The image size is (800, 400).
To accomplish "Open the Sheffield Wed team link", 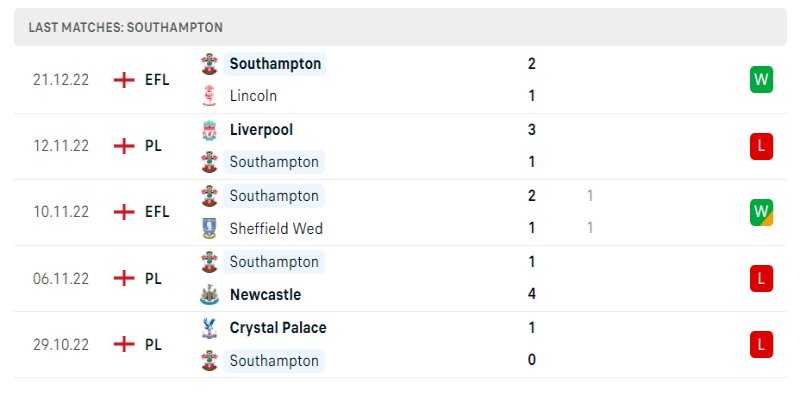I will (276, 228).
